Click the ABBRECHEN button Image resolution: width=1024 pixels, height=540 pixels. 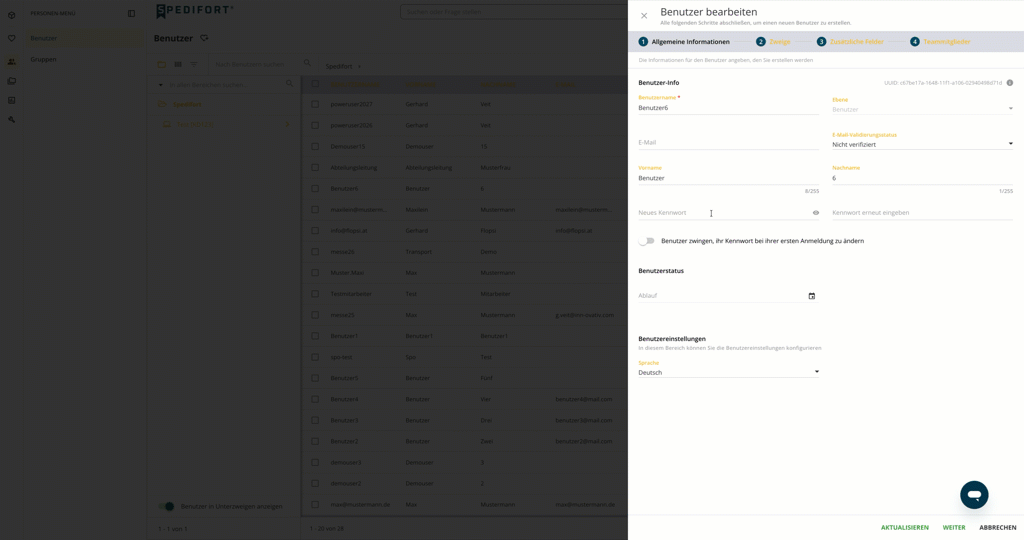coord(997,528)
